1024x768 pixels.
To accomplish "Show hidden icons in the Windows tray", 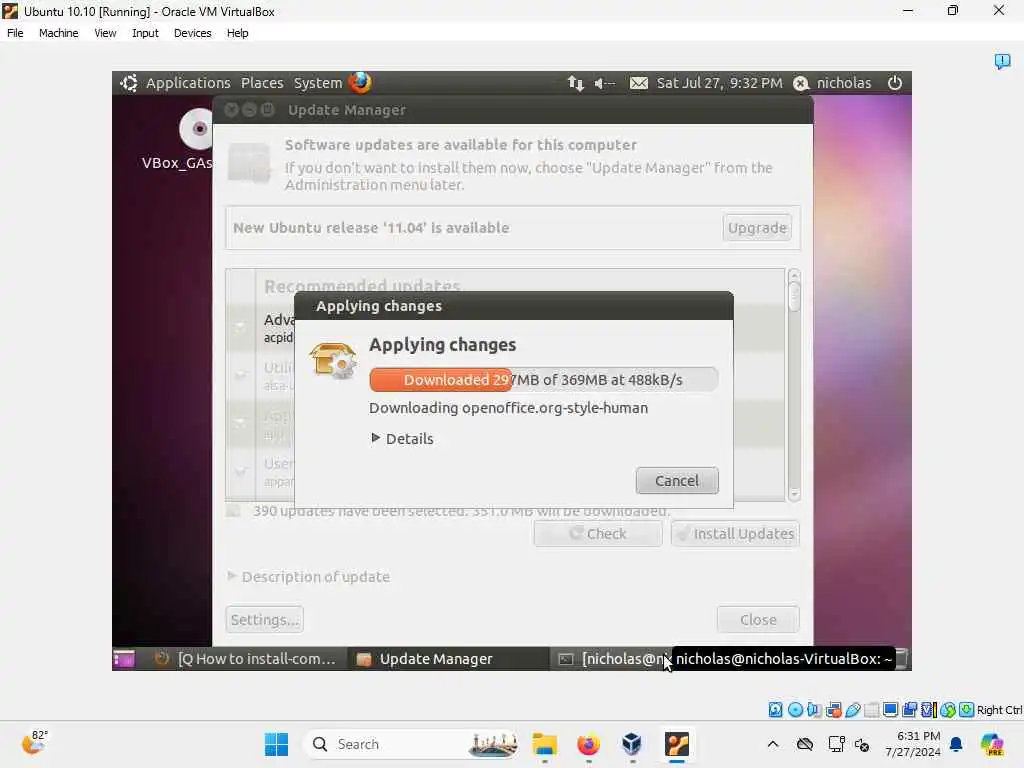I will coord(773,744).
